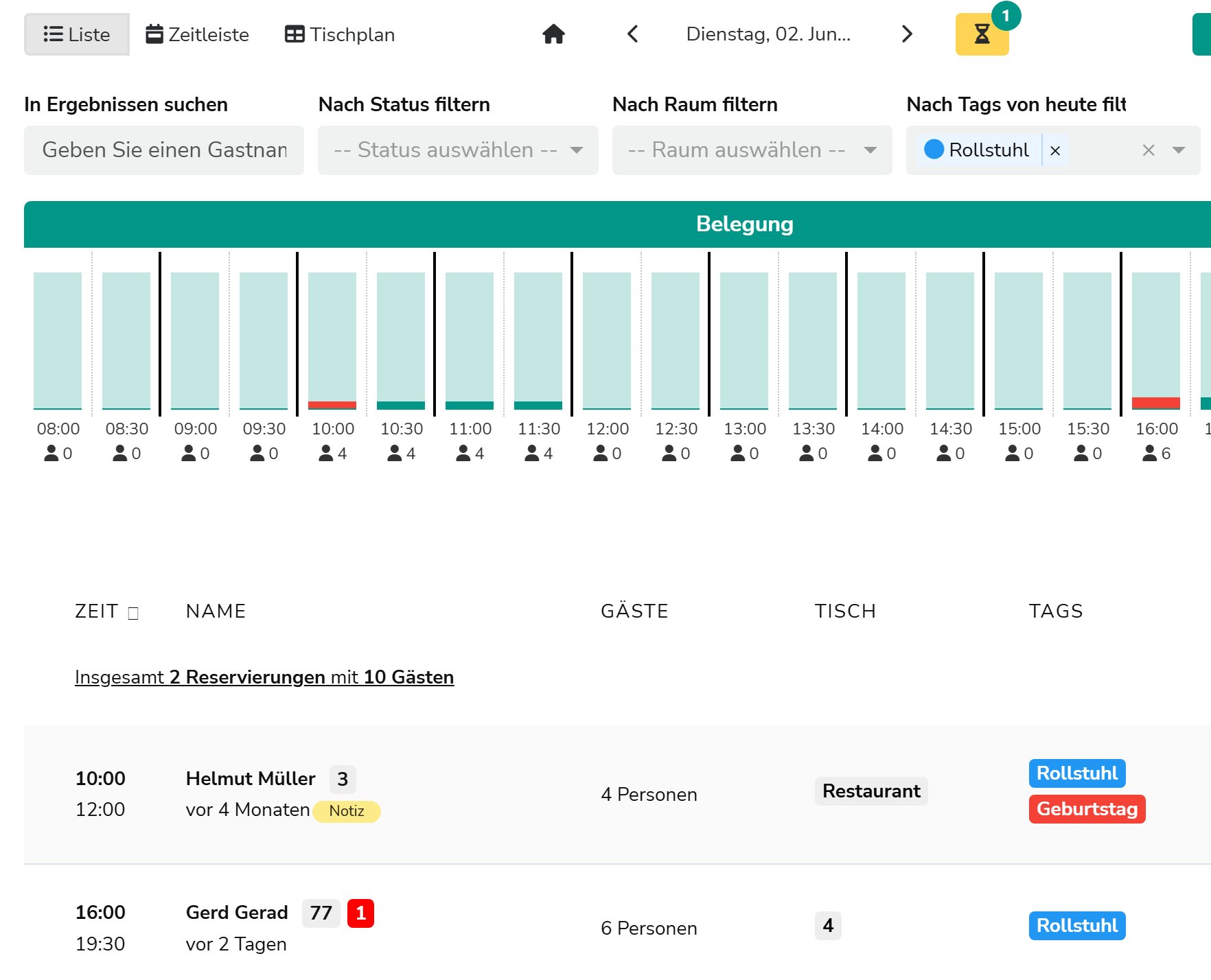Open the tags filter dropdown arrow
The image size is (1211, 980).
click(x=1179, y=150)
